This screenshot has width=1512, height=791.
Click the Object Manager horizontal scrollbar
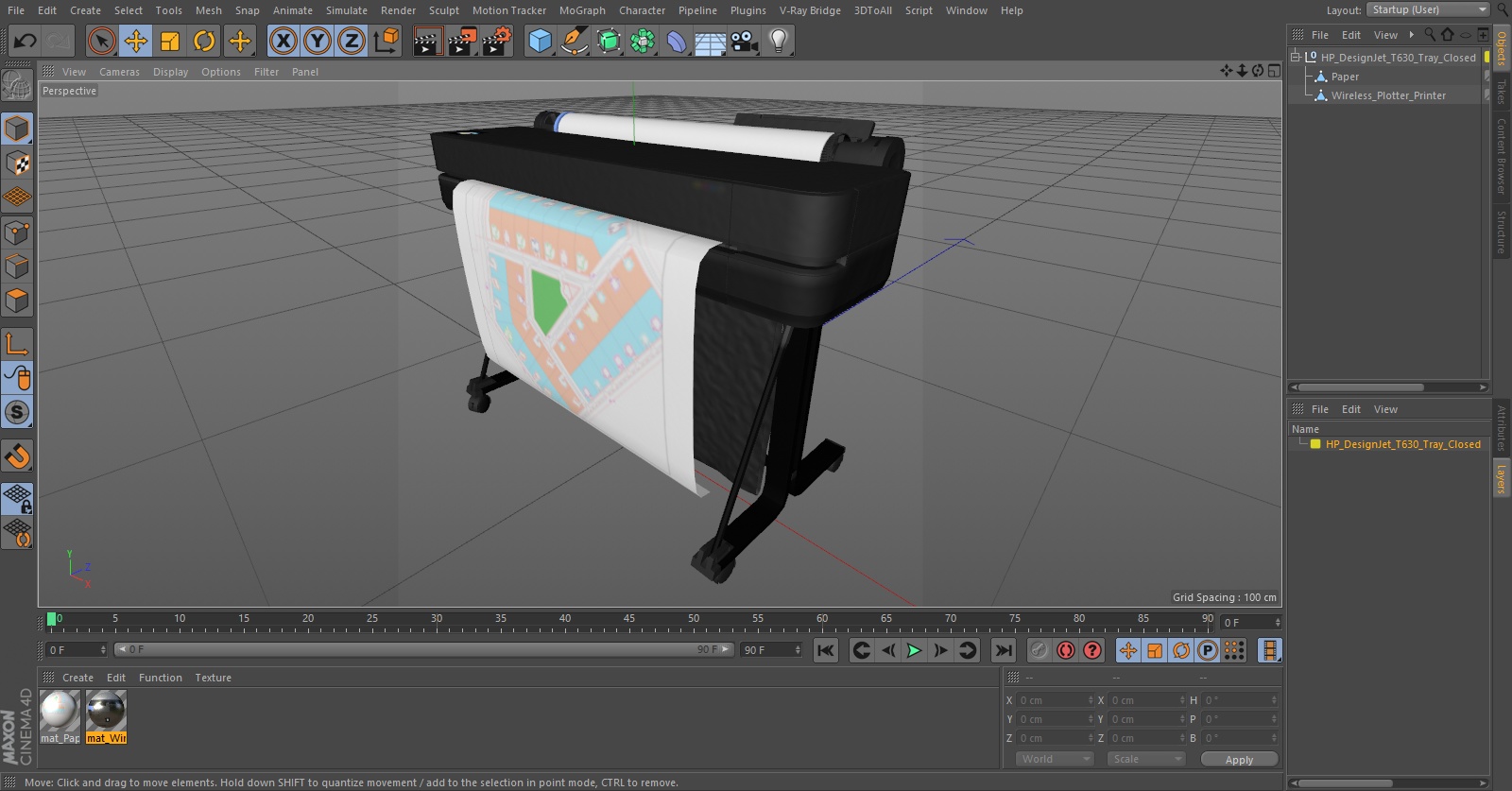click(1362, 387)
